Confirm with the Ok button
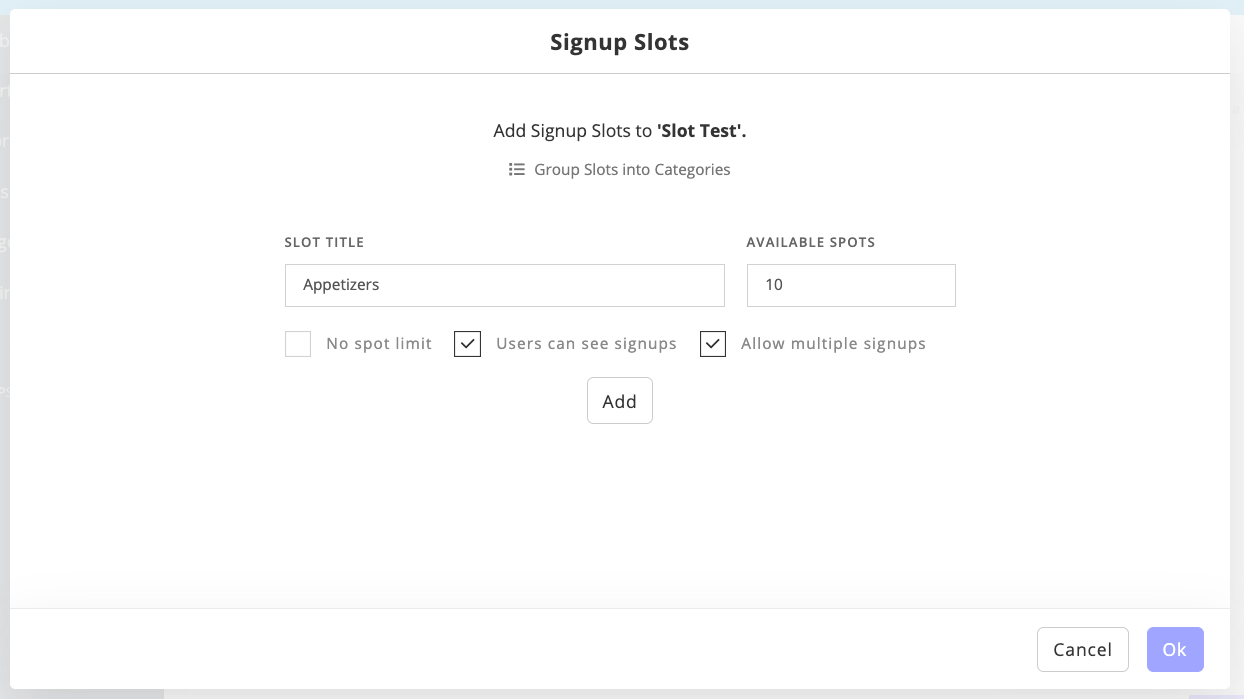 coord(1175,650)
